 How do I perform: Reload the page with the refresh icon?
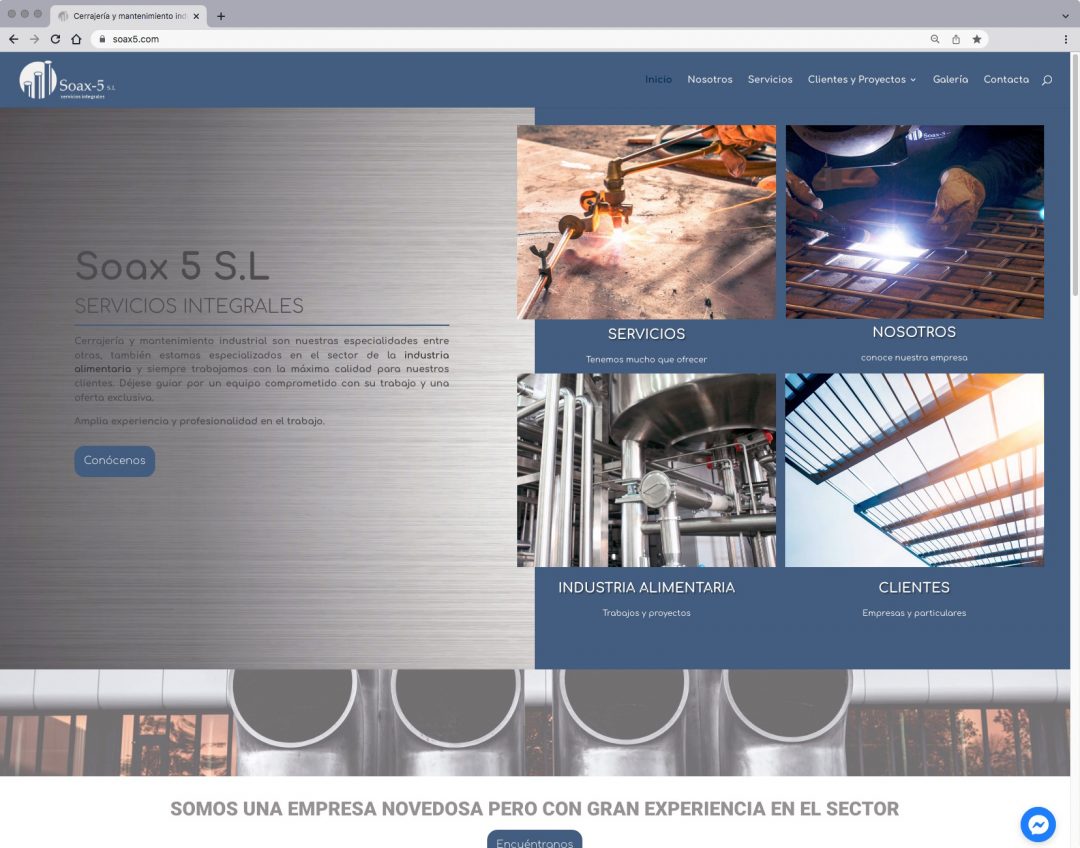pos(55,39)
